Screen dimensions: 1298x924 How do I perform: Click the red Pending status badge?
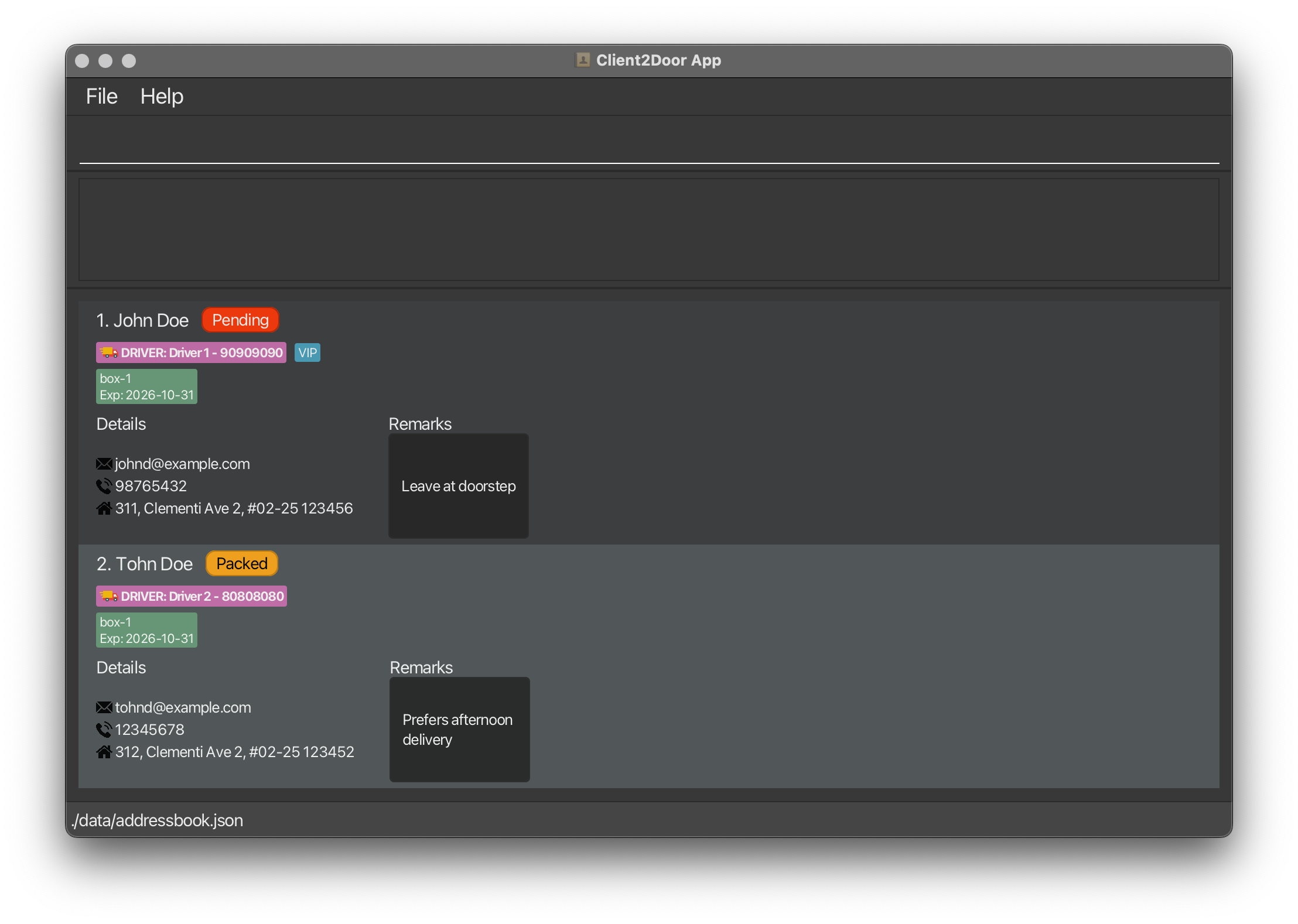pos(240,320)
